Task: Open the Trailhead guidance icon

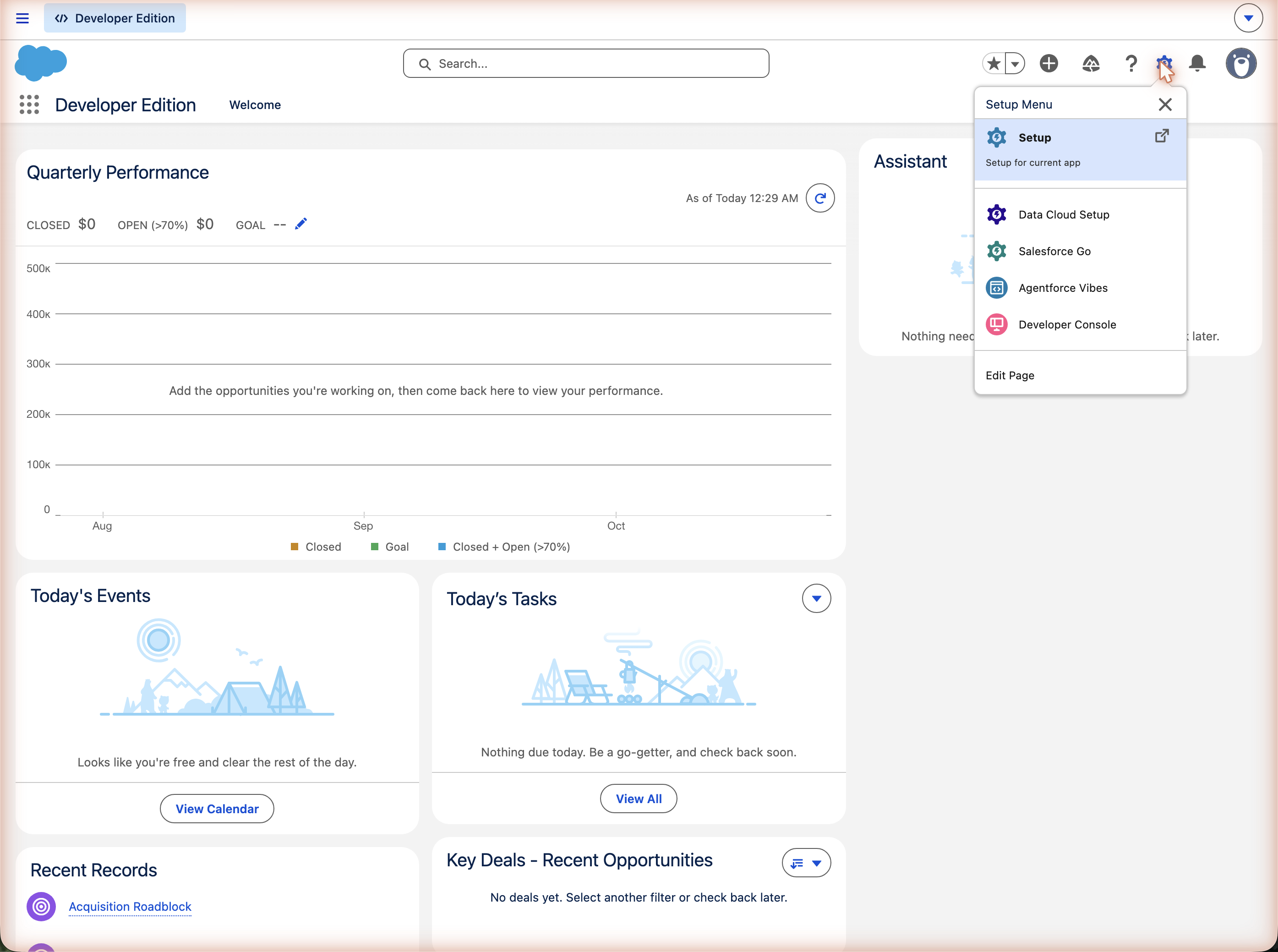Action: [1091, 63]
